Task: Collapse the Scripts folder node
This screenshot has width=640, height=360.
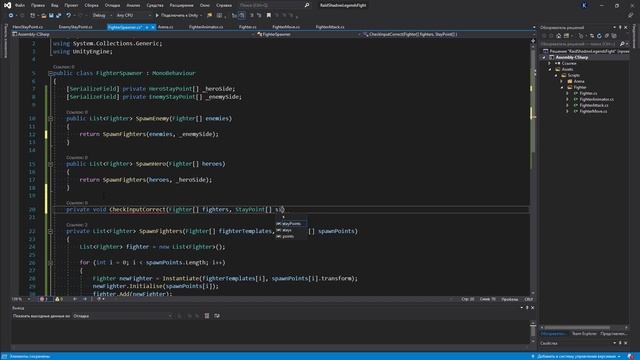Action: tap(556, 76)
